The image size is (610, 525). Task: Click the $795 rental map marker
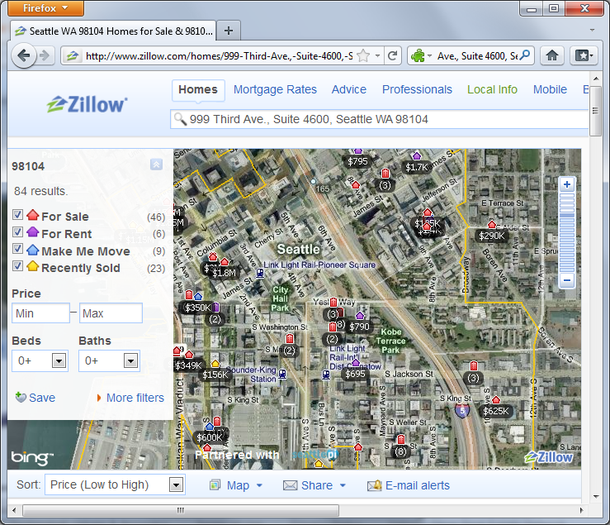[357, 161]
